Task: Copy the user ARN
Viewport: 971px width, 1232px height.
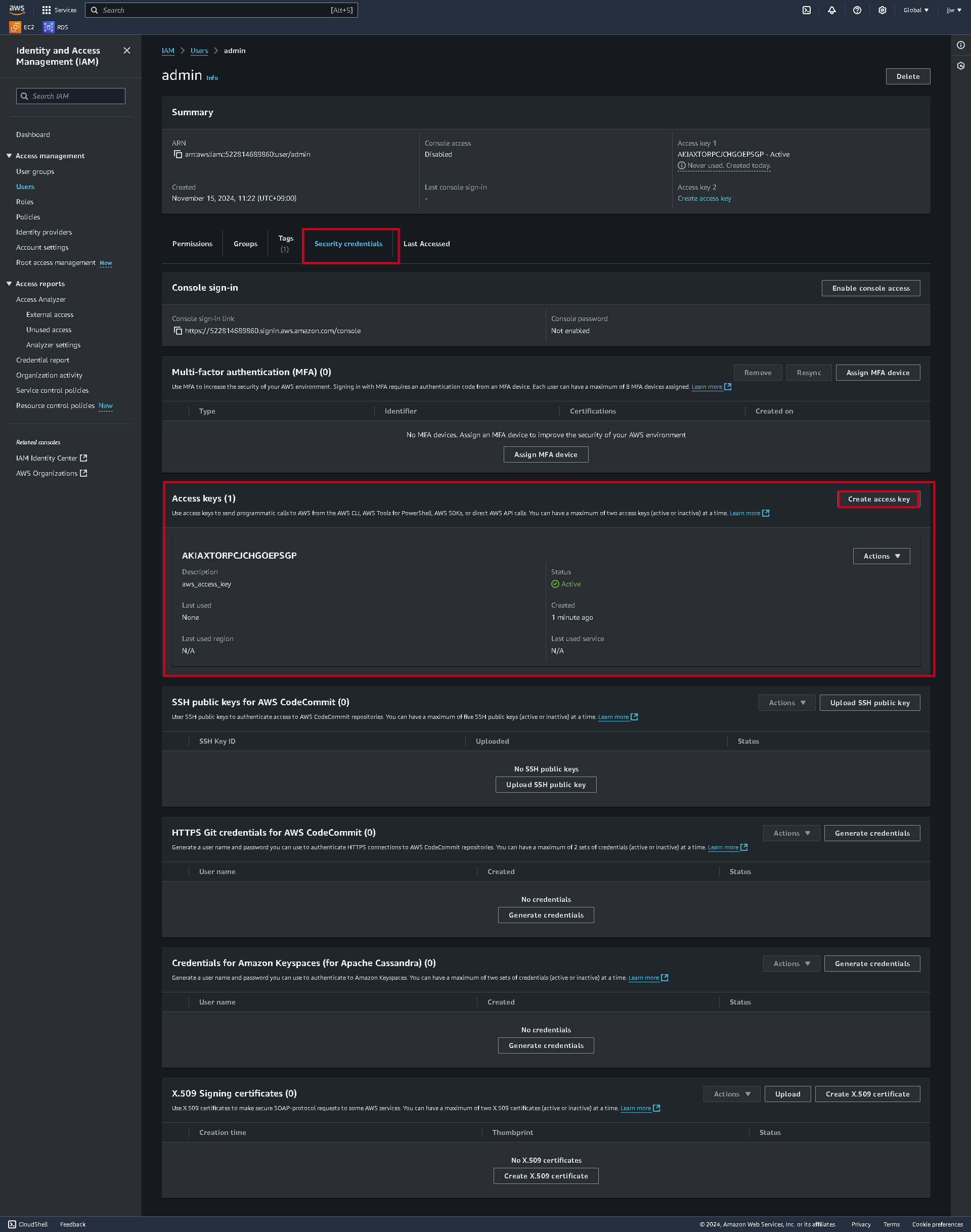Action: (x=178, y=155)
